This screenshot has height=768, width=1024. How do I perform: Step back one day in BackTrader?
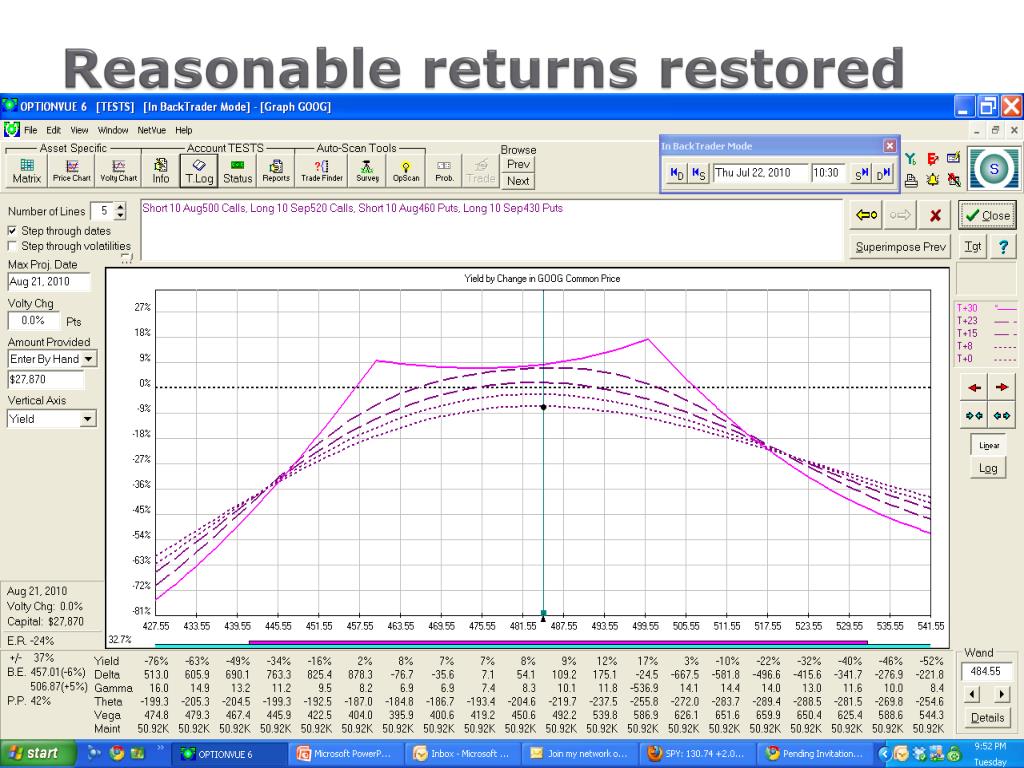click(x=678, y=174)
